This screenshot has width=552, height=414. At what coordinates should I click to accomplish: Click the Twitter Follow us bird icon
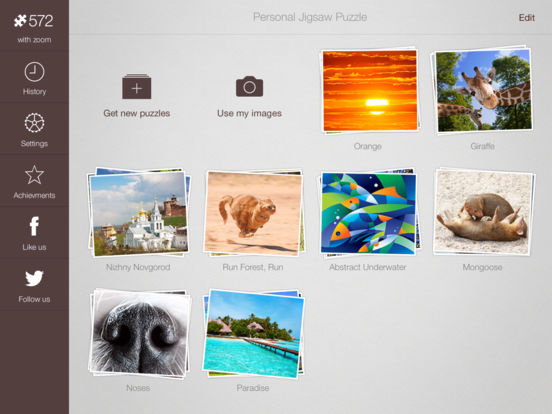click(x=34, y=278)
